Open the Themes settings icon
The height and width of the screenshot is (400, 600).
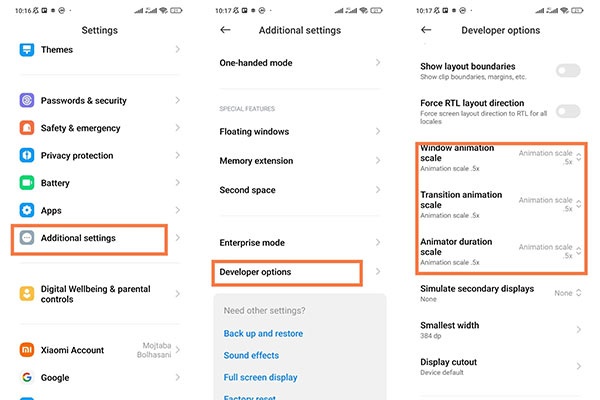point(26,49)
